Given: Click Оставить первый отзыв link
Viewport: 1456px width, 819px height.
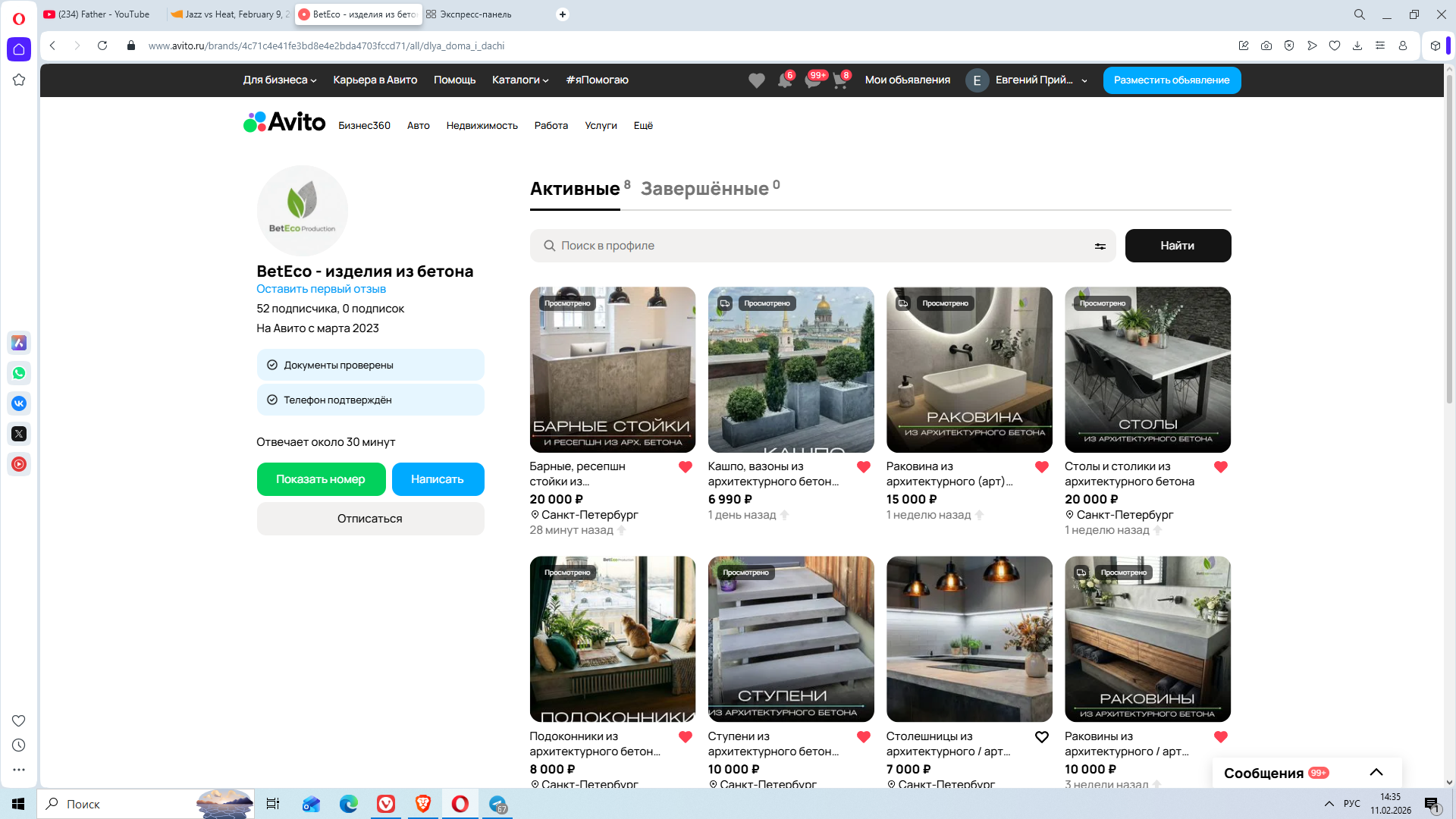Looking at the screenshot, I should point(321,289).
